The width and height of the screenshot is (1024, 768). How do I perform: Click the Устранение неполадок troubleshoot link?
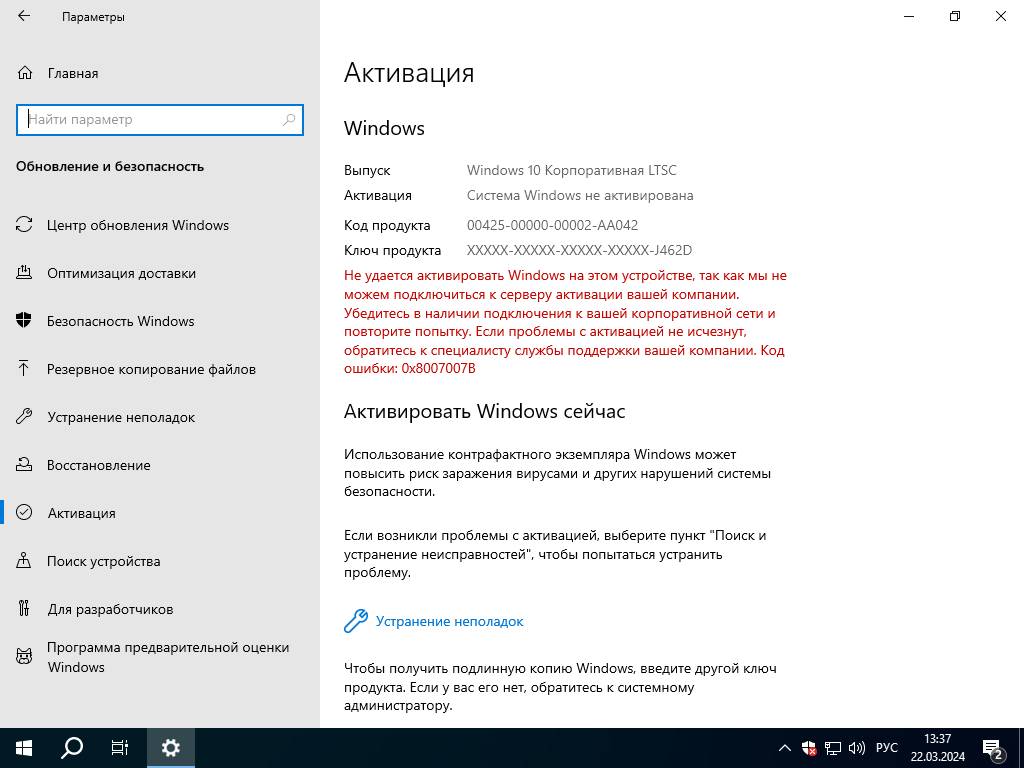[449, 621]
